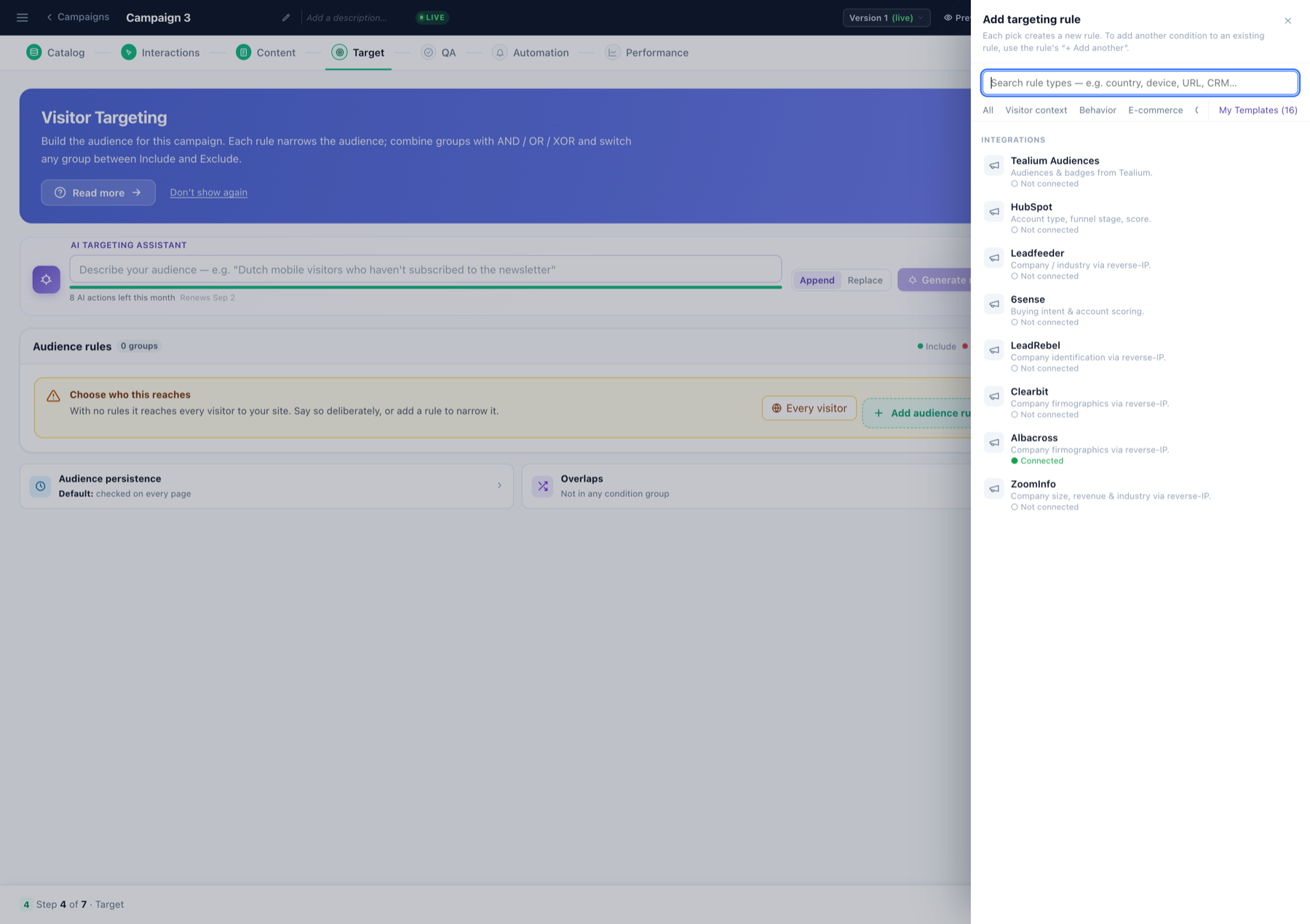Click the QA step check icon
1310x924 pixels.
[429, 52]
